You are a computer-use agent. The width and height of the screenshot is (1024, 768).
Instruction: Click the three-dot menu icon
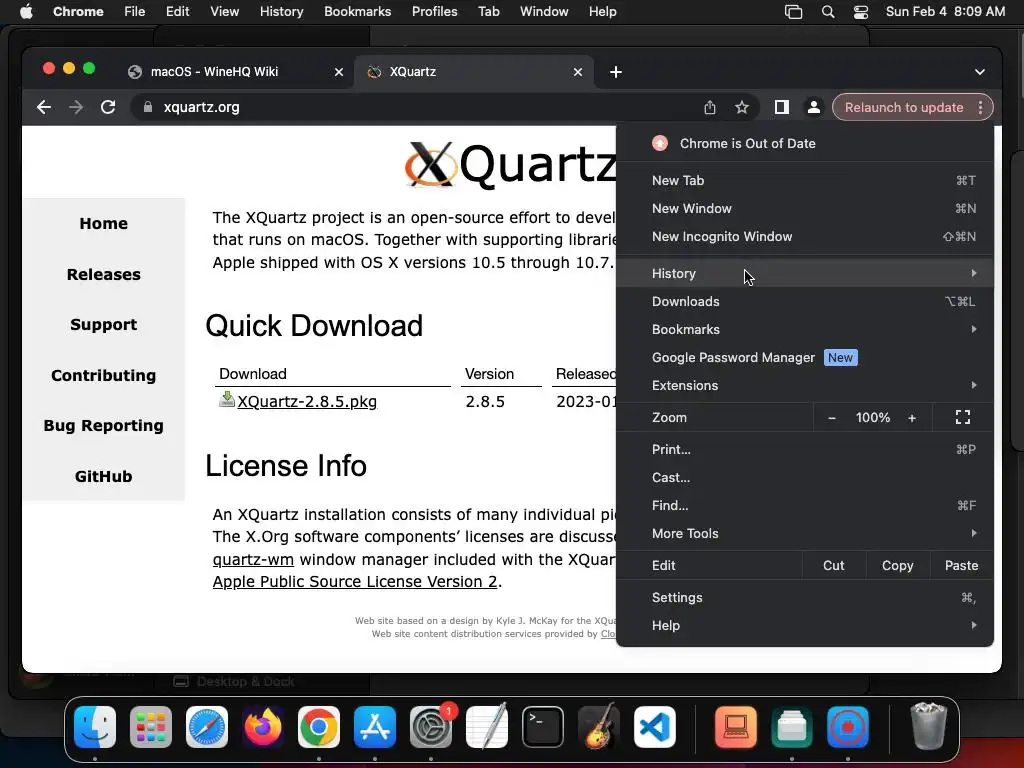[980, 107]
